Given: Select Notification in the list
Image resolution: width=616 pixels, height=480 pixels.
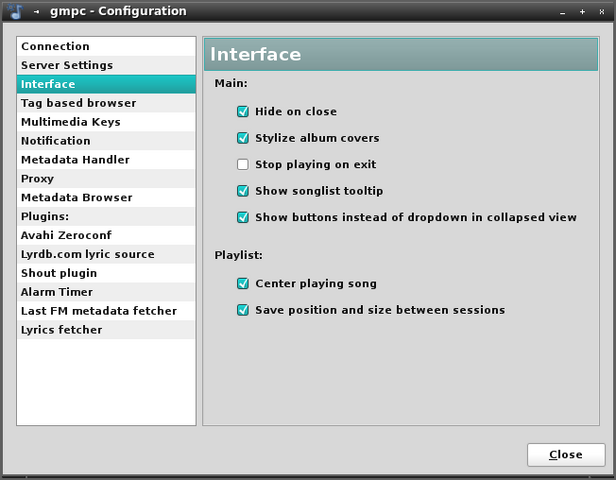Looking at the screenshot, I should coord(106,141).
